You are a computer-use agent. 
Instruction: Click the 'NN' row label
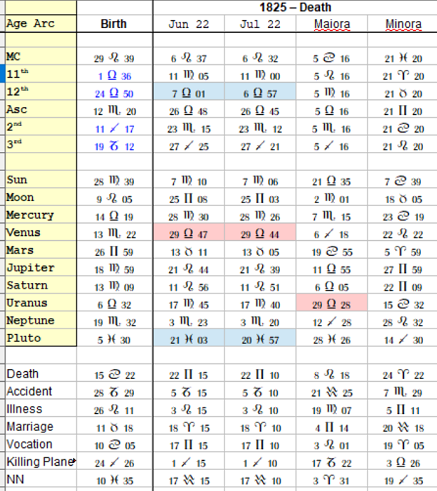tap(15, 479)
